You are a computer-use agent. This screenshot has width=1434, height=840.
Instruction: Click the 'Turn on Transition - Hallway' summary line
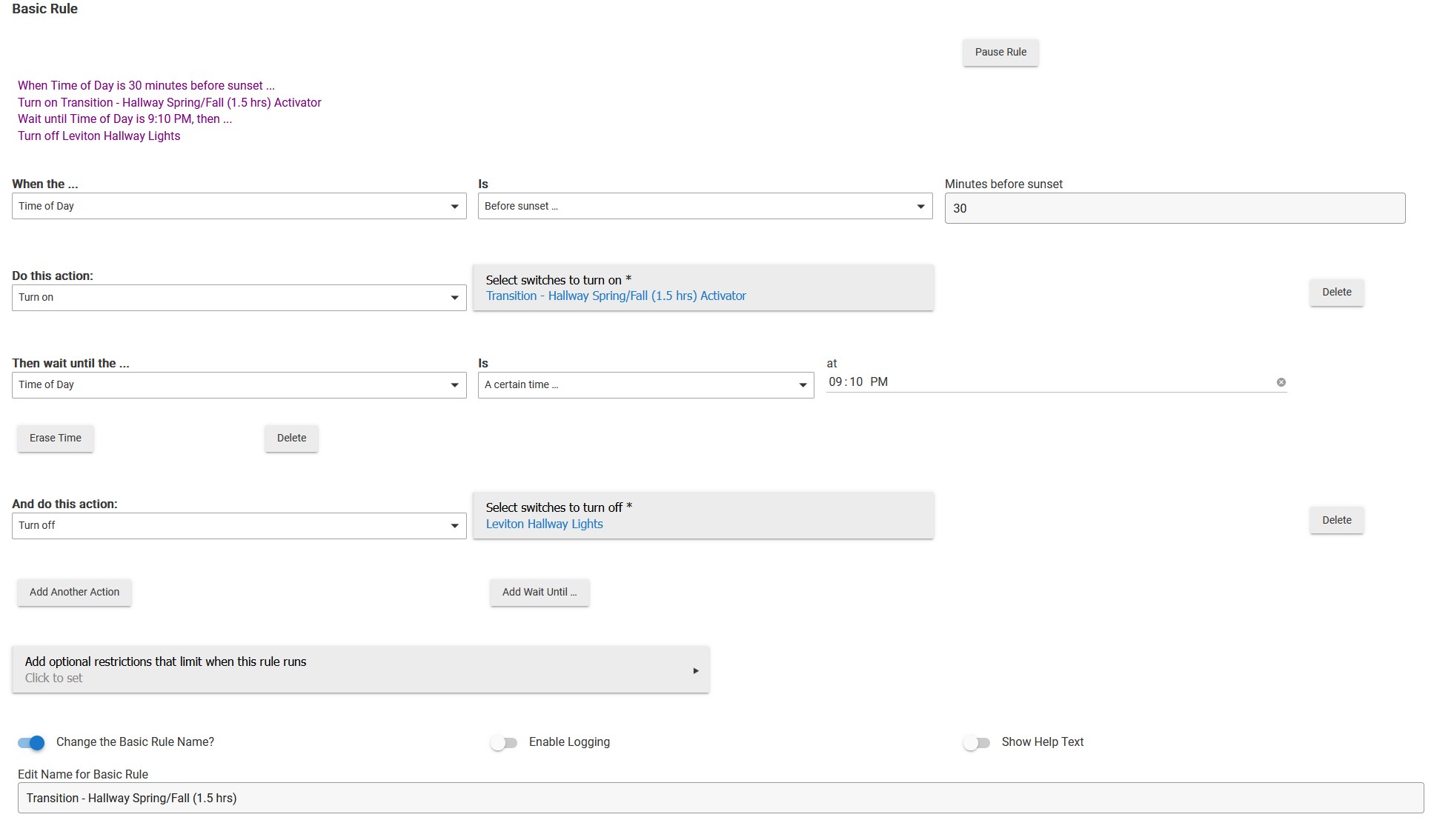pos(170,103)
